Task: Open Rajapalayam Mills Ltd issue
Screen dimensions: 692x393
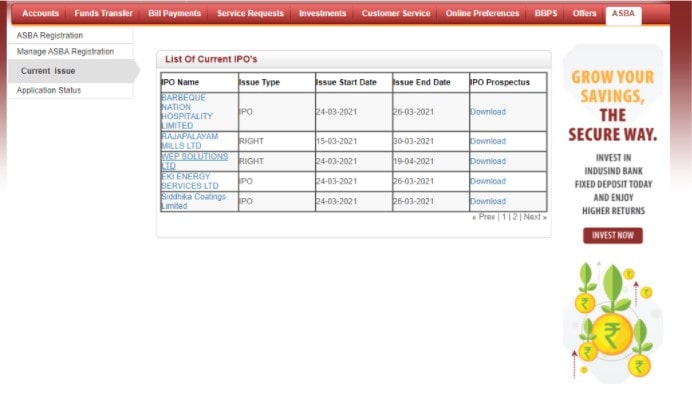Action: [x=190, y=141]
